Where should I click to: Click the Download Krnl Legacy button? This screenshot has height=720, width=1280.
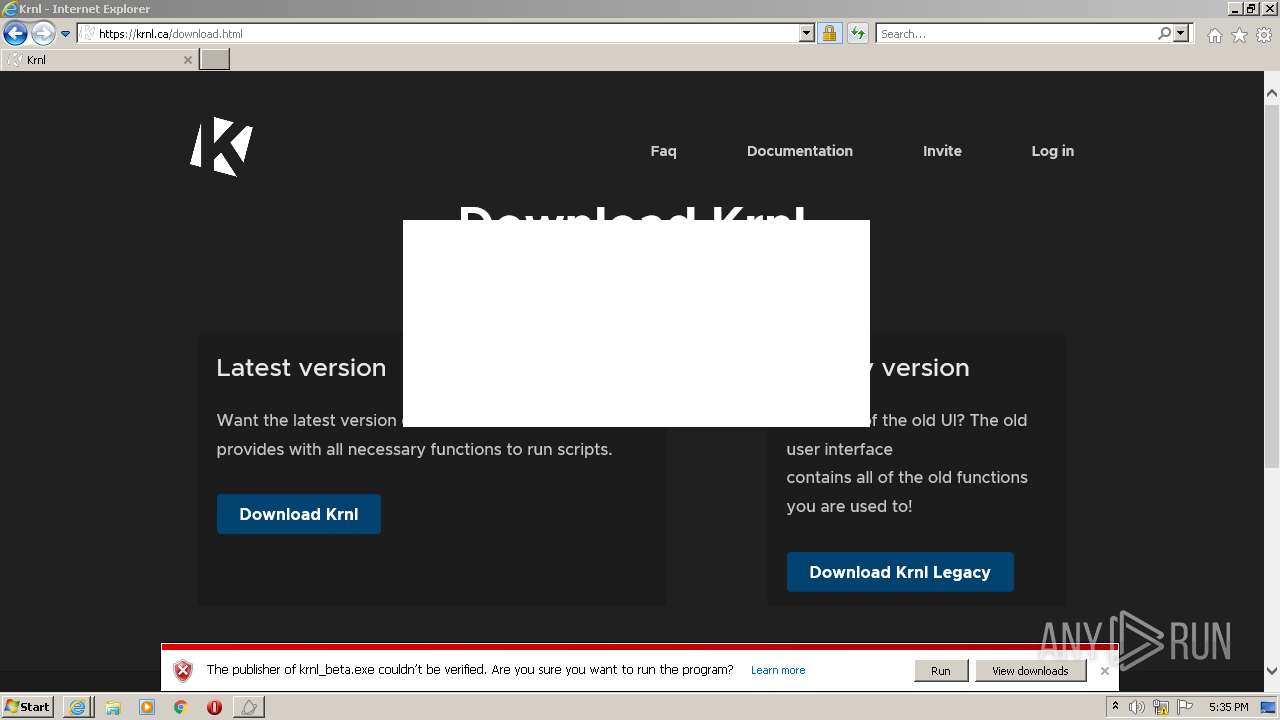point(900,572)
